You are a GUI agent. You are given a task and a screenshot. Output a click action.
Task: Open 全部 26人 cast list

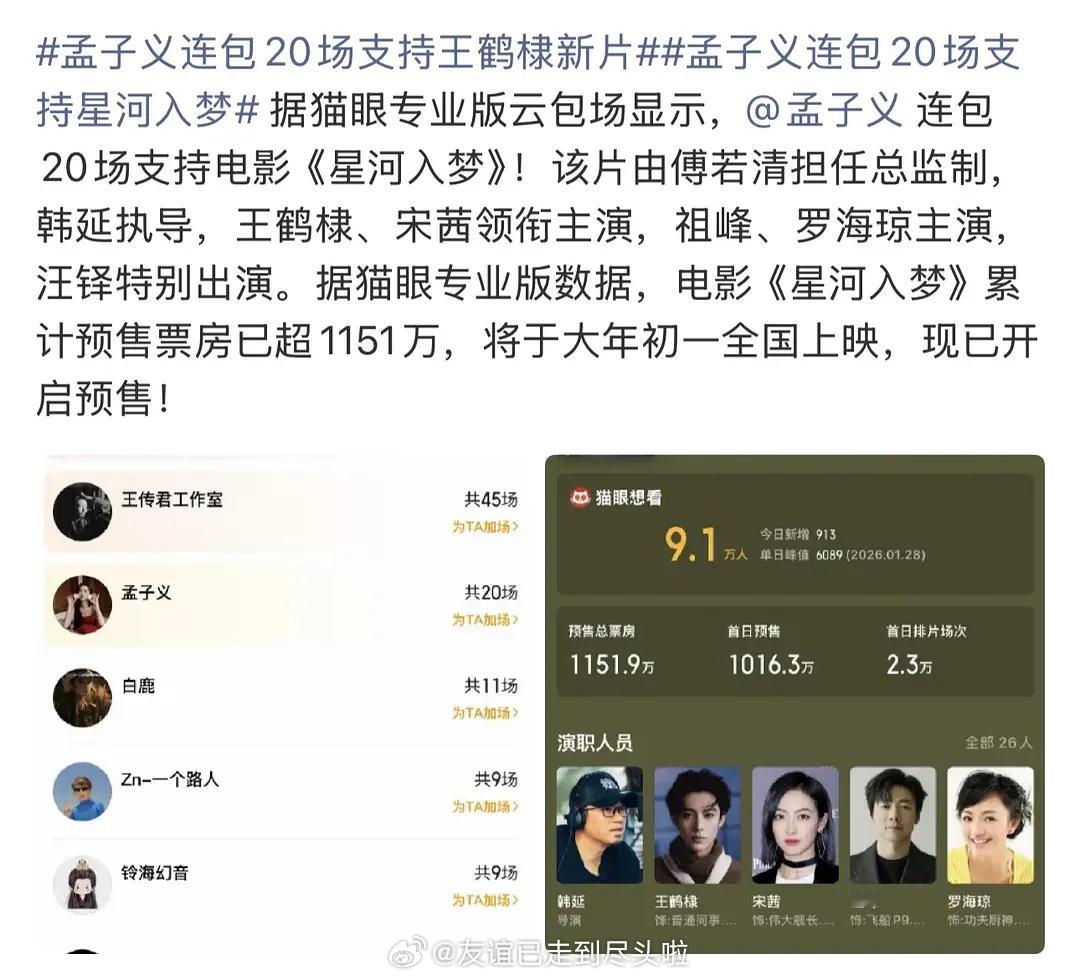pyautogui.click(x=999, y=742)
